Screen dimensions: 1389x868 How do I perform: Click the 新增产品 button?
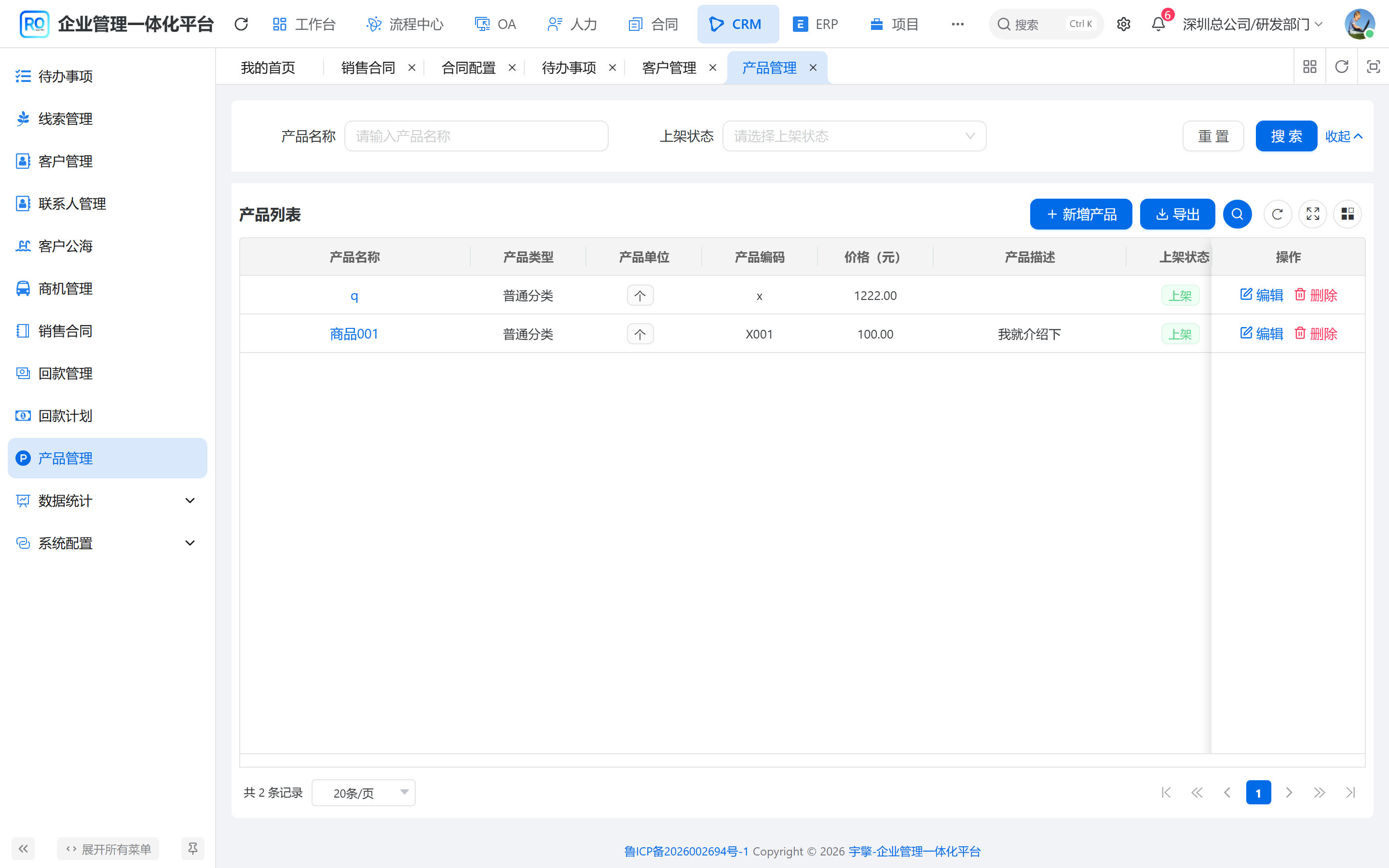point(1081,214)
